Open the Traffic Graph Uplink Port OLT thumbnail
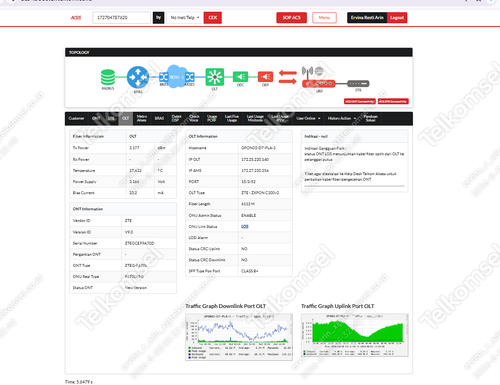Screen dimensions: 500x385 point(355,335)
